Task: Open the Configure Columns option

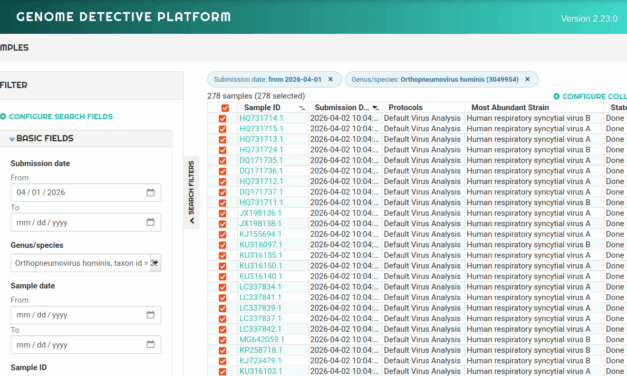Action: click(594, 96)
